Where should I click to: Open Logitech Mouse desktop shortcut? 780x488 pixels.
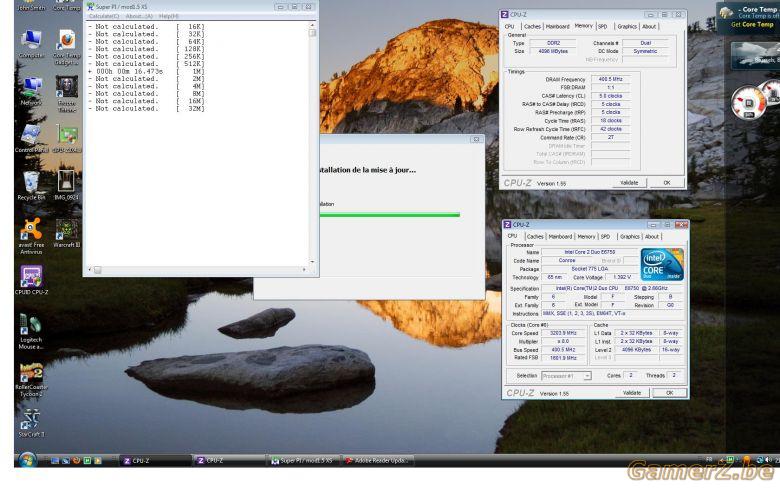coord(31,331)
